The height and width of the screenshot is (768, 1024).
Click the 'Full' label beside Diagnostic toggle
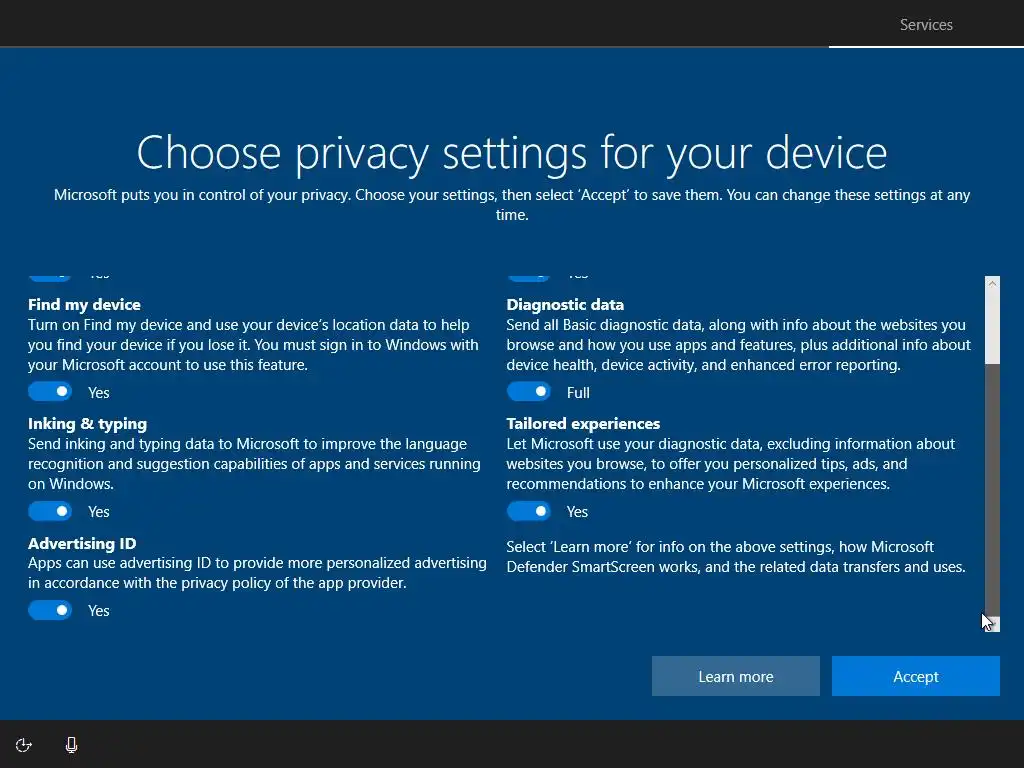tap(578, 392)
